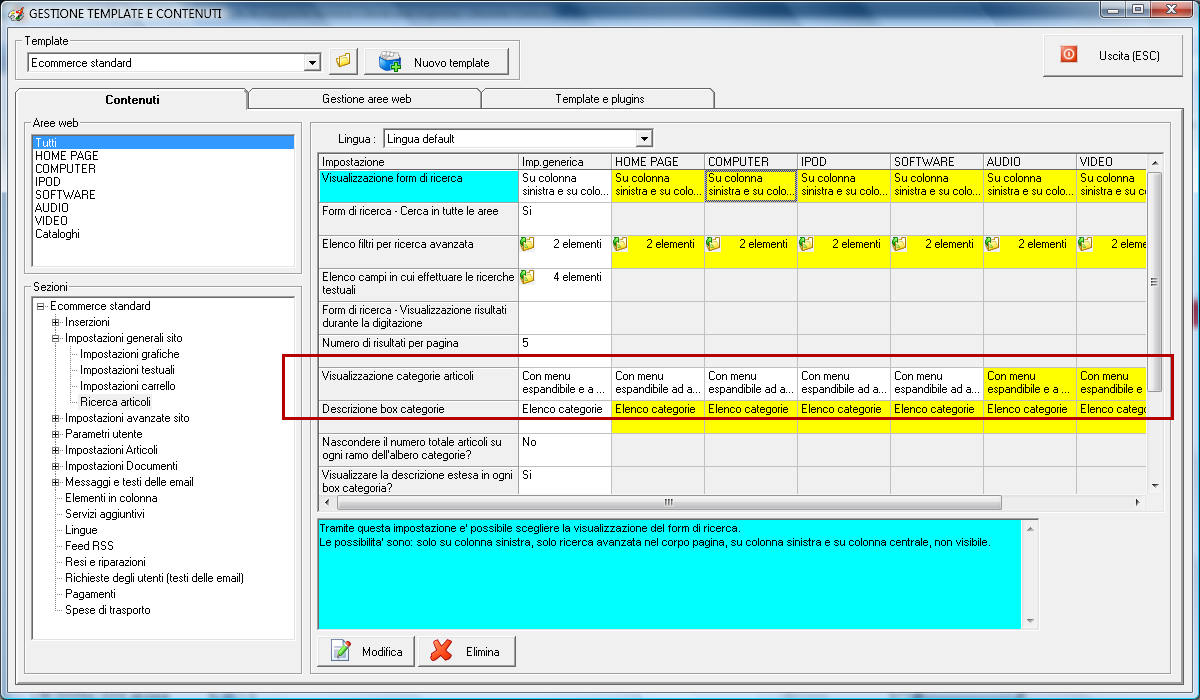Expand the Impostazioni avanzate sito node
1200x700 pixels.
click(x=56, y=418)
